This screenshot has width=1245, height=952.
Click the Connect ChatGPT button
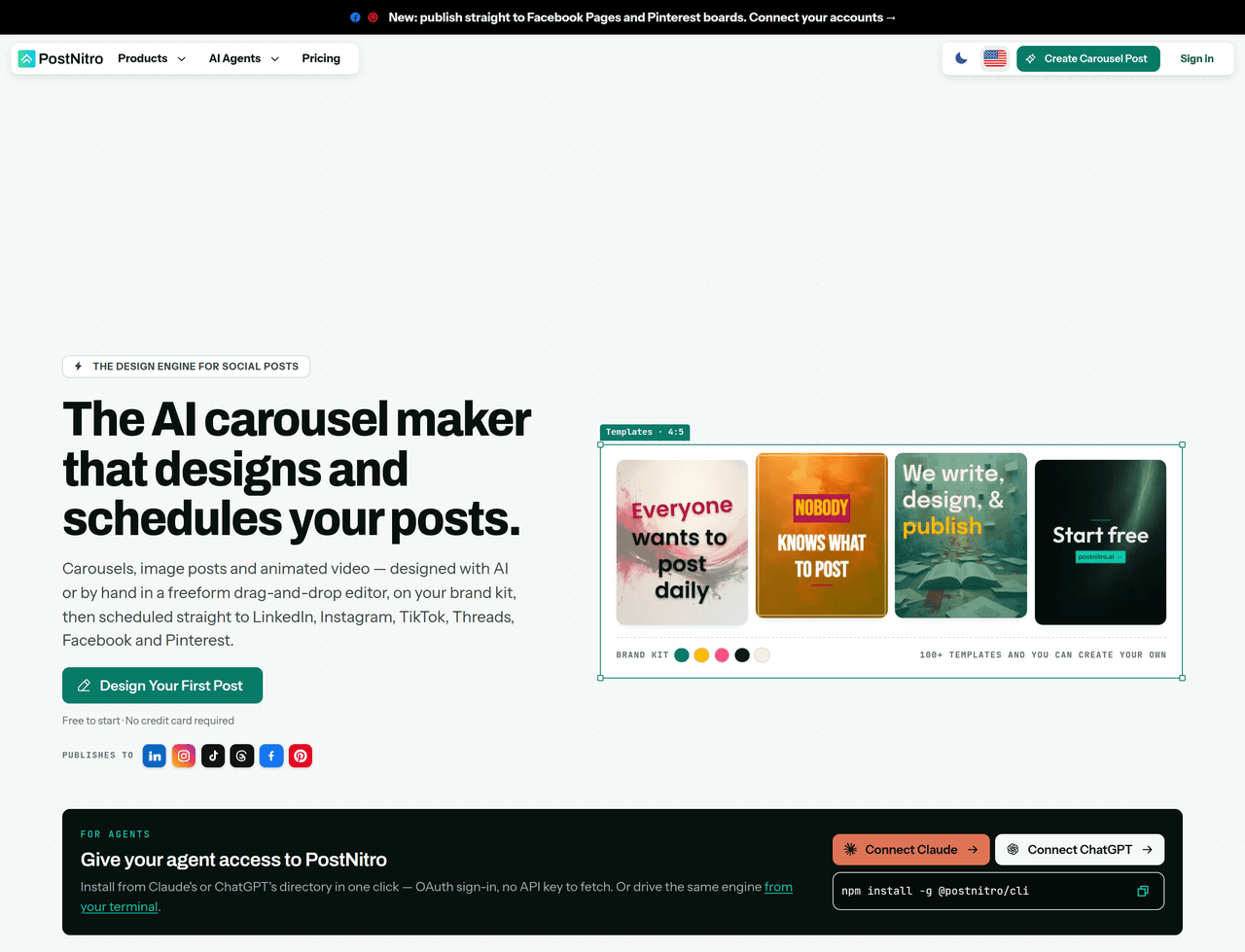click(x=1080, y=849)
